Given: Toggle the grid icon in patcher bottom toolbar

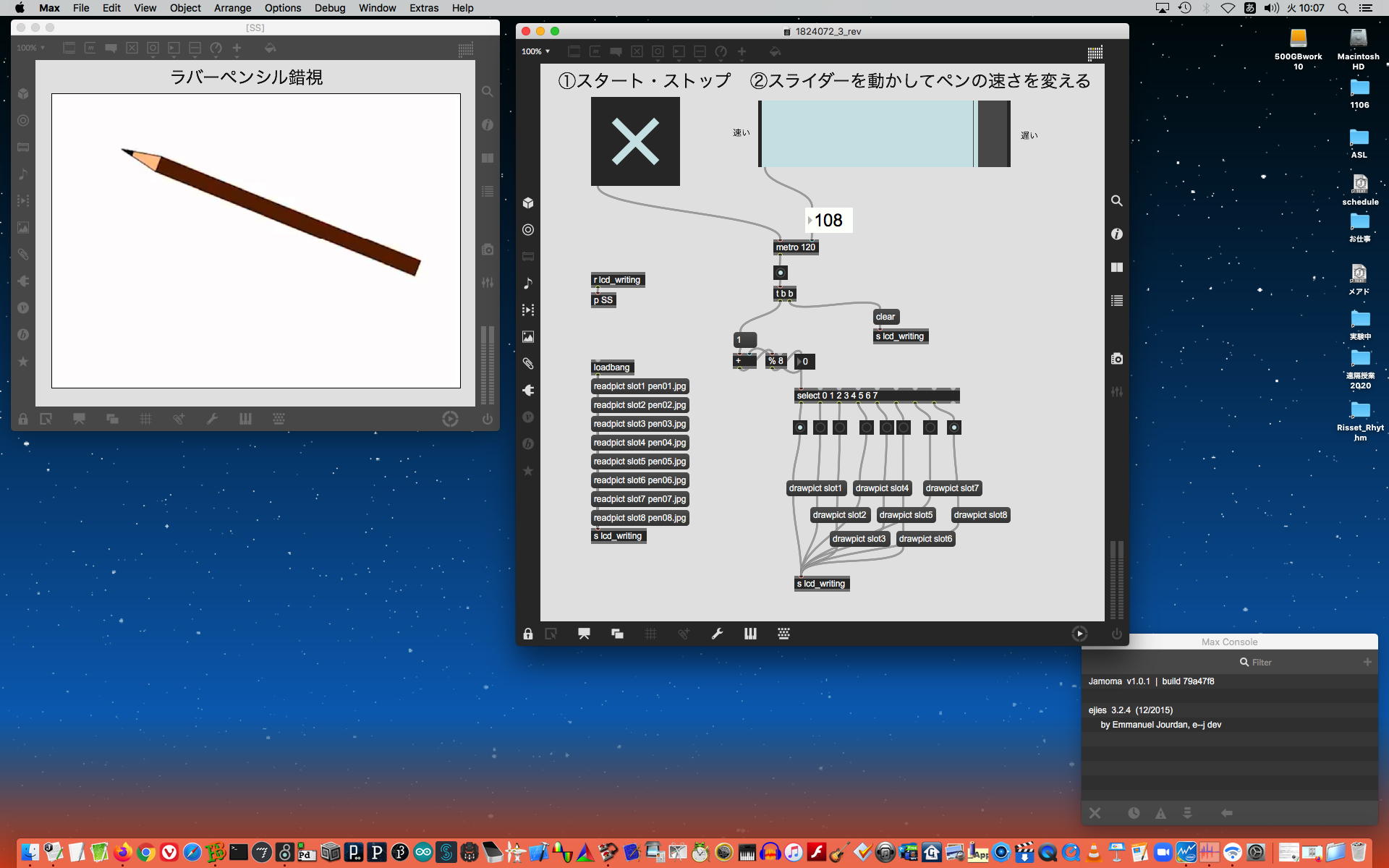Looking at the screenshot, I should [650, 634].
